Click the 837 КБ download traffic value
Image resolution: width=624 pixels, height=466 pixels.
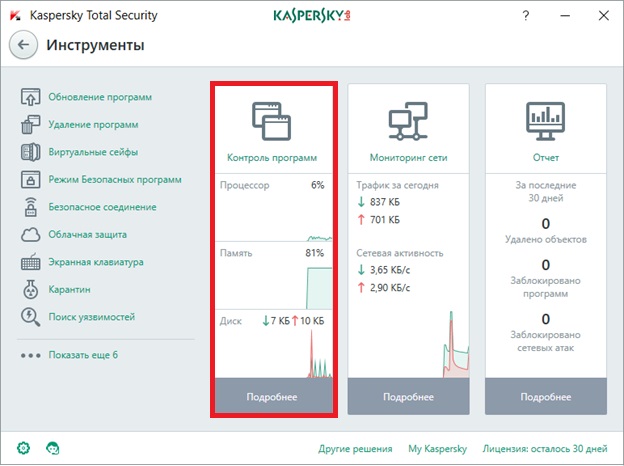coord(384,202)
